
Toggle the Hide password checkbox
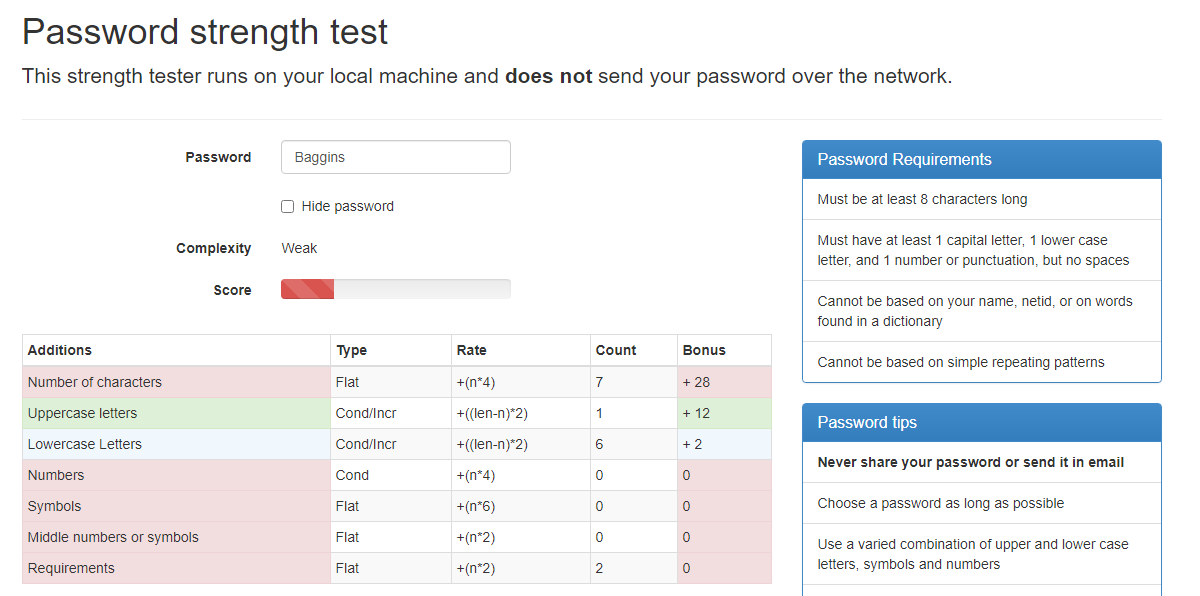[x=288, y=207]
